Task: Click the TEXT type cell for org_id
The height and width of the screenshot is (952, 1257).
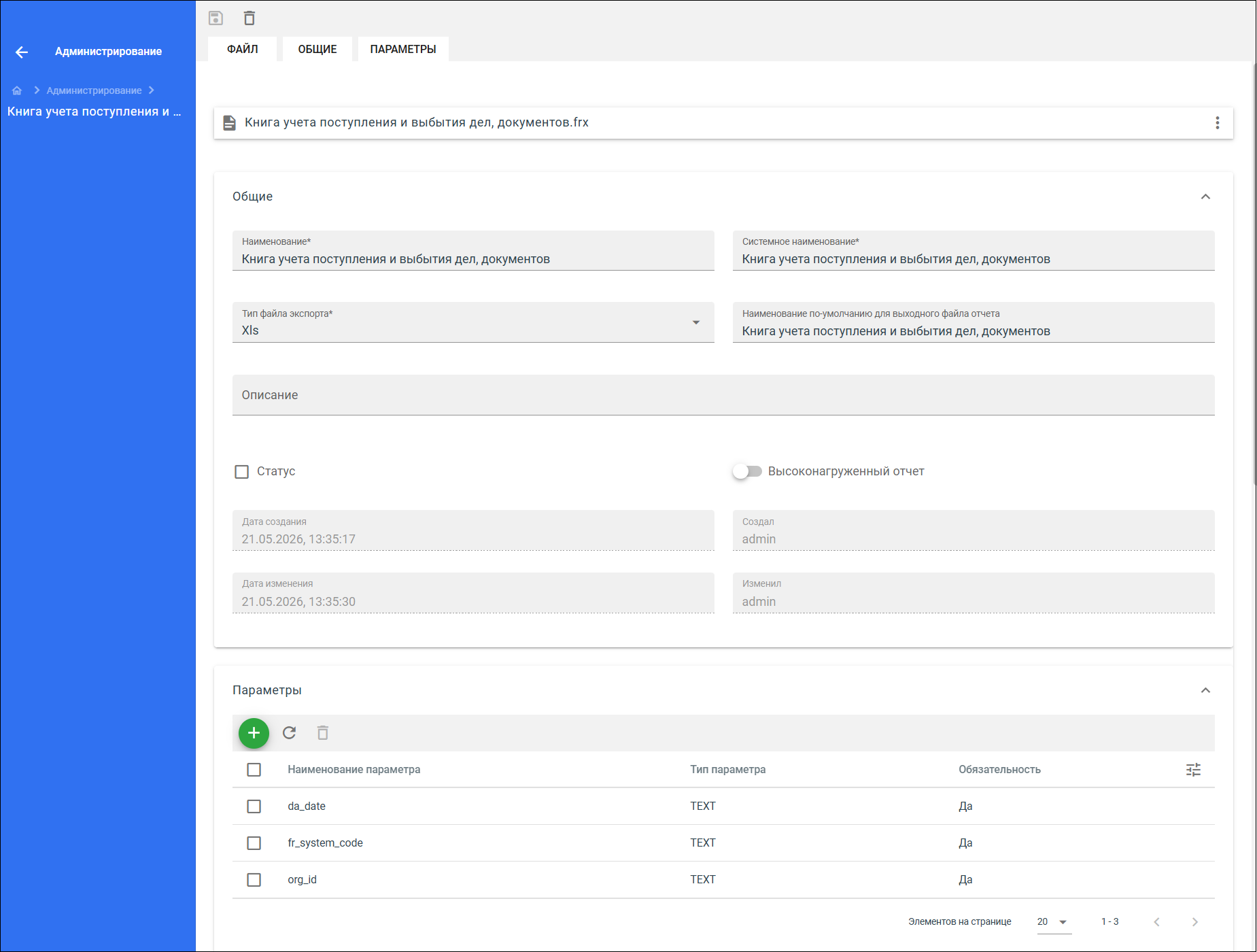Action: click(x=703, y=880)
